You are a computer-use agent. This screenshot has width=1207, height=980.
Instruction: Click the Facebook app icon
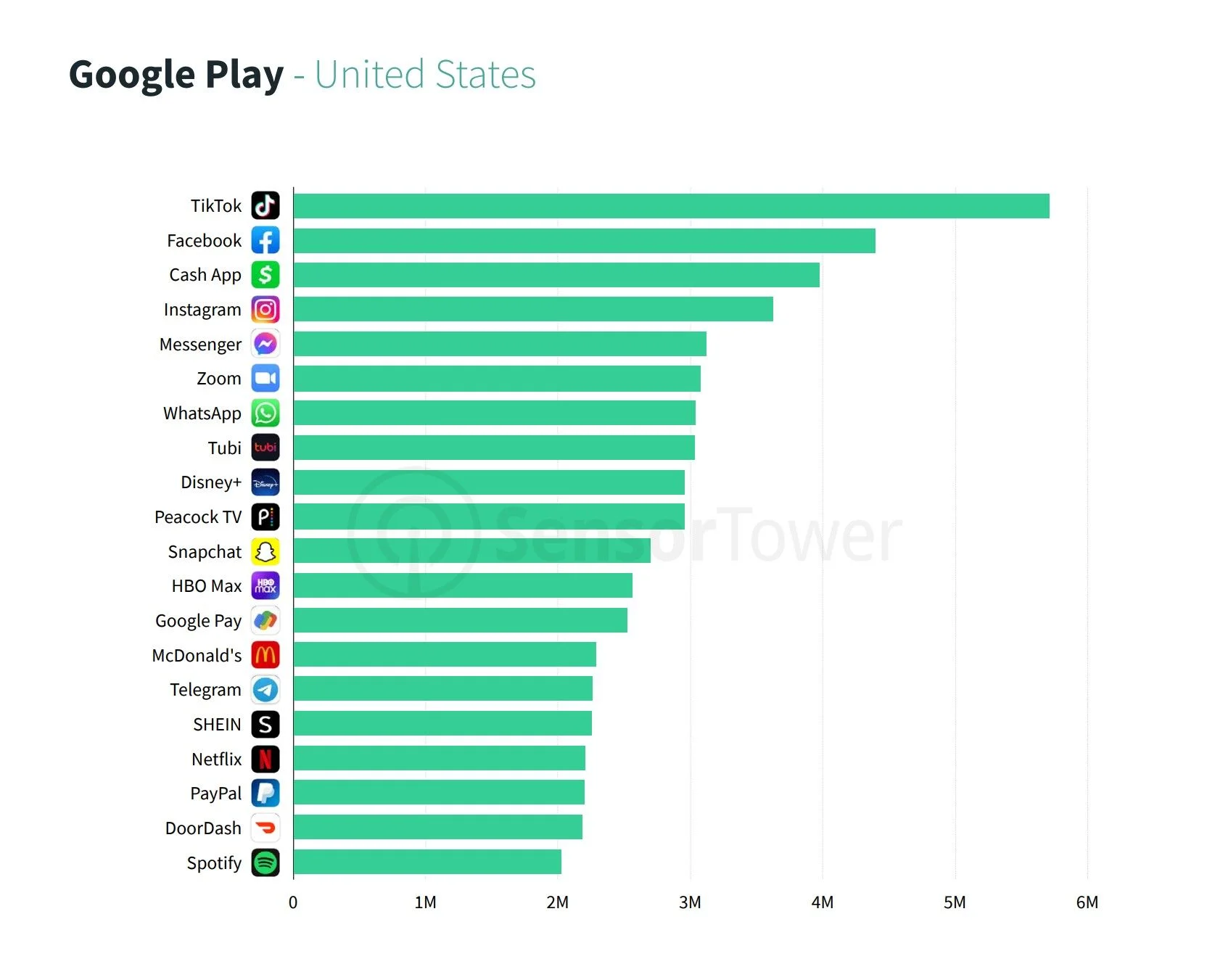click(x=265, y=240)
